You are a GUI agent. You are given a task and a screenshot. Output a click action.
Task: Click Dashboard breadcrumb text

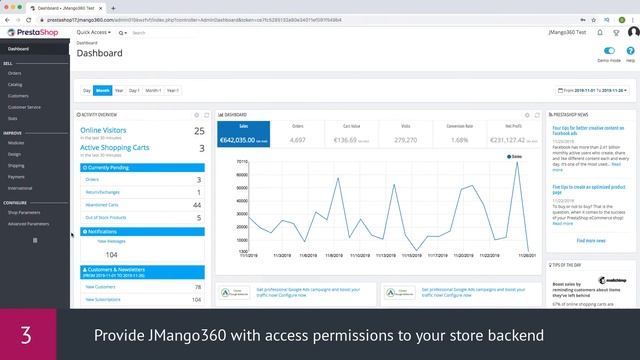[87, 43]
